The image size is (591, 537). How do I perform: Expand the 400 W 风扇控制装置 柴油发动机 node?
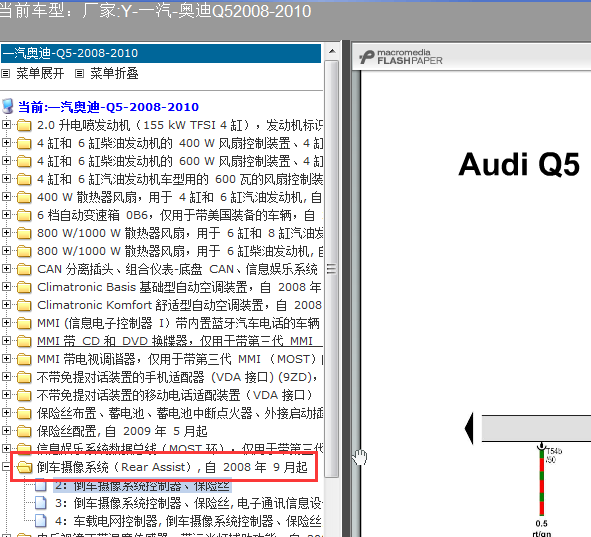point(6,142)
